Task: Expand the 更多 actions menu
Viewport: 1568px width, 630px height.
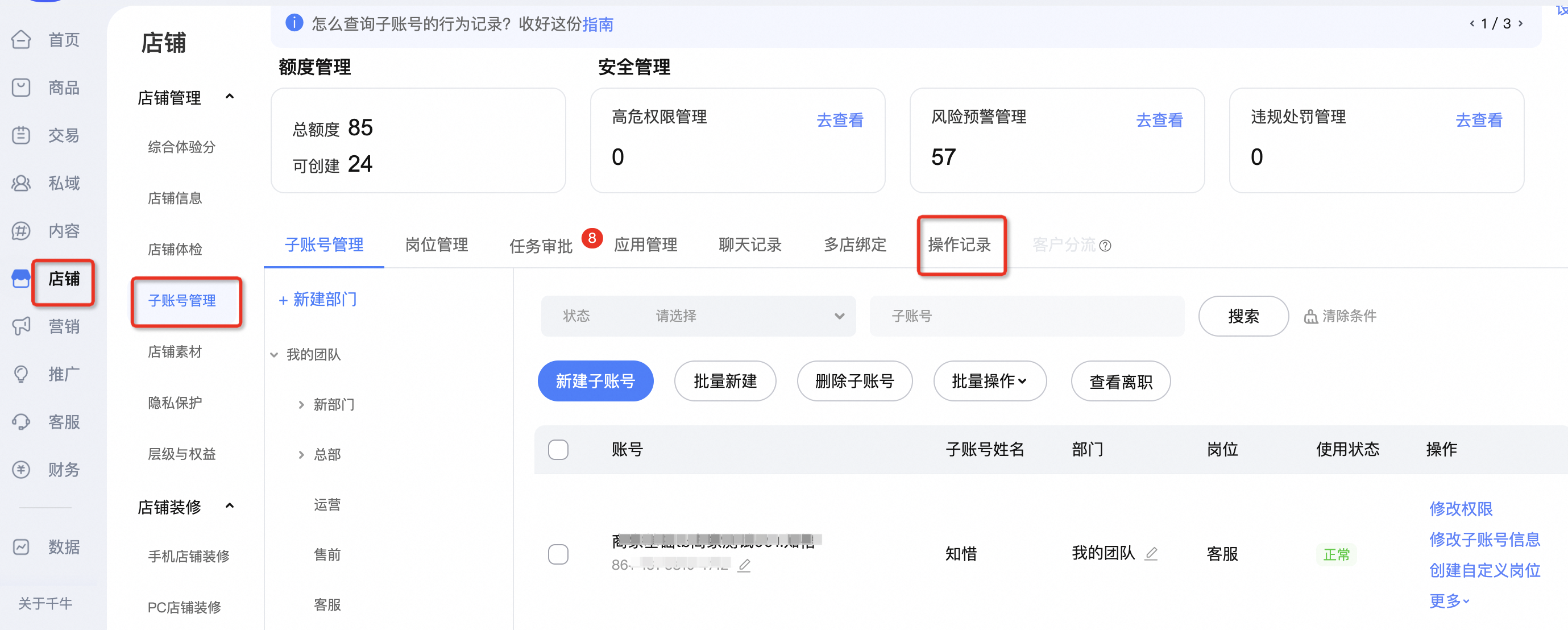Action: (x=1449, y=601)
